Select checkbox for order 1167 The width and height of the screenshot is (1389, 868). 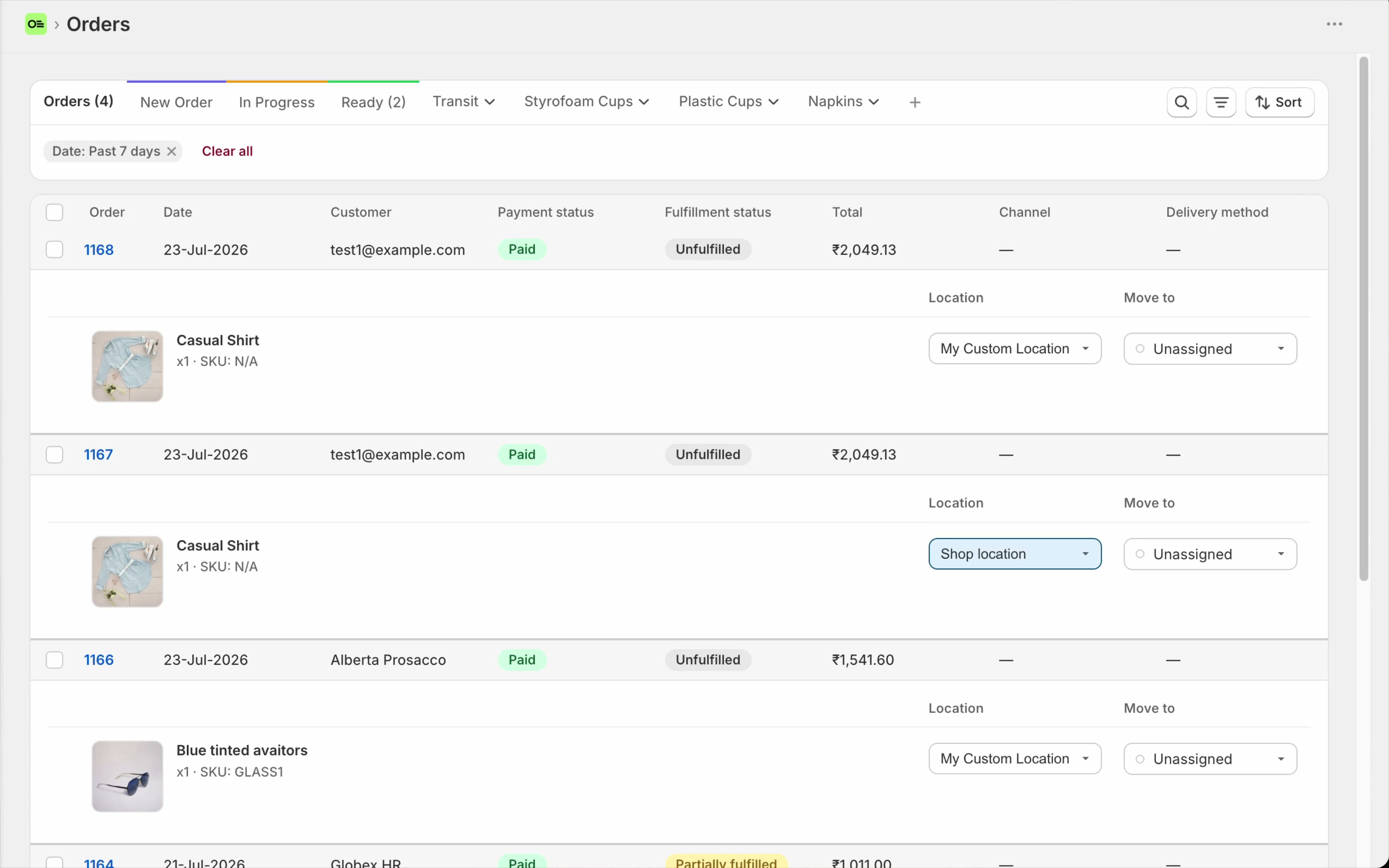[55, 454]
